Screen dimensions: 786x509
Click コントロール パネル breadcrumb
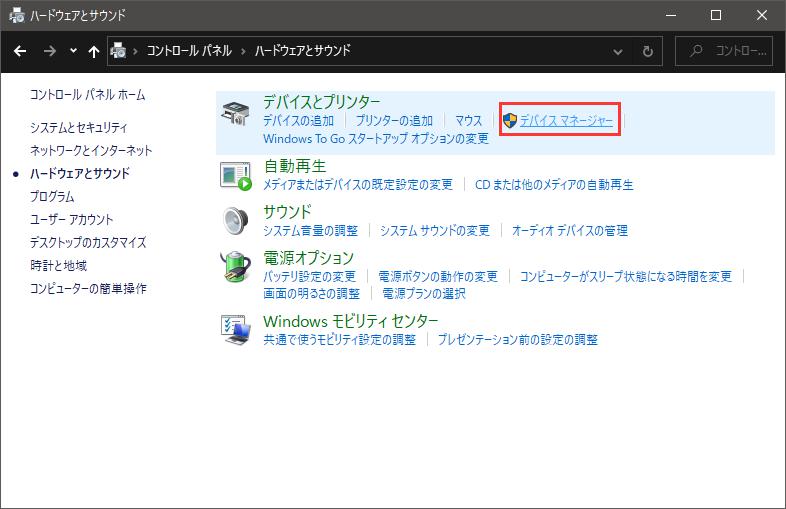tap(189, 51)
